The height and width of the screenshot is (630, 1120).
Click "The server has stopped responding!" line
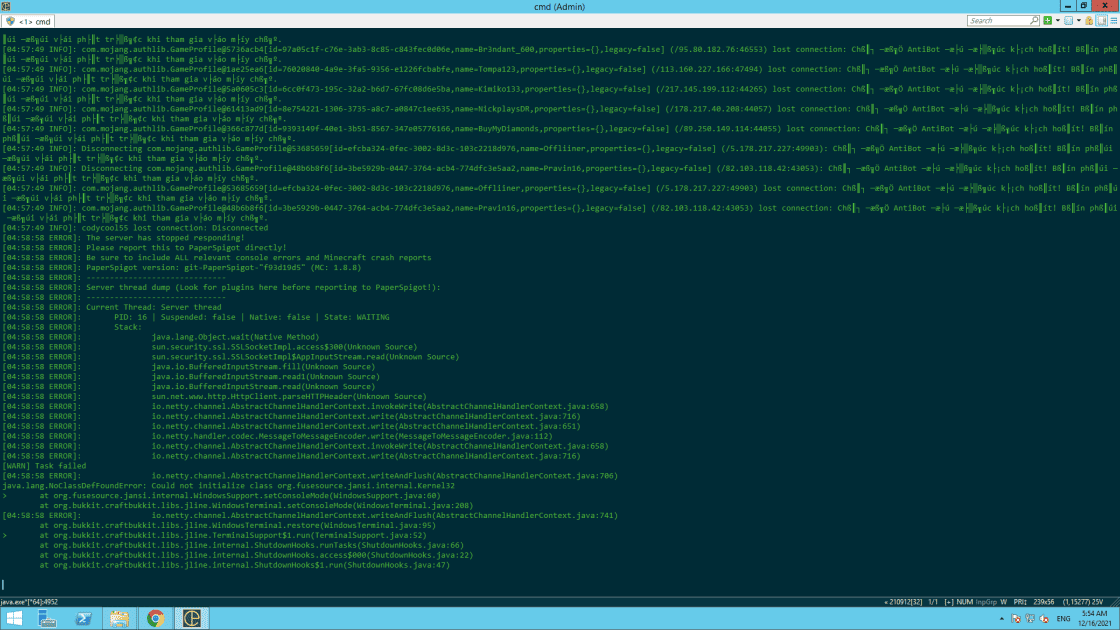click(124, 238)
